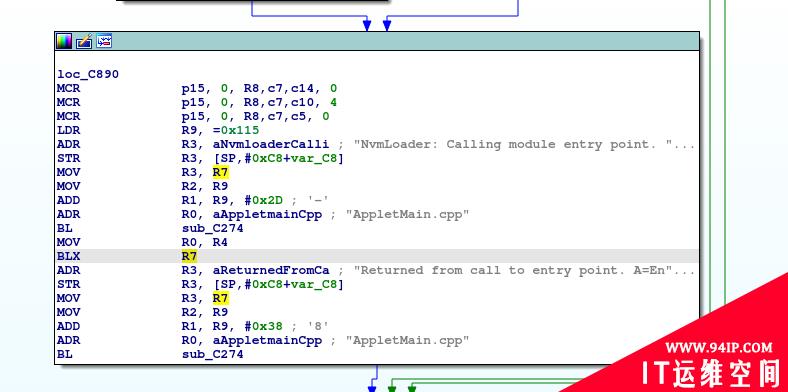Click the group nodes icon in node header
The width and height of the screenshot is (788, 392).
tap(104, 41)
